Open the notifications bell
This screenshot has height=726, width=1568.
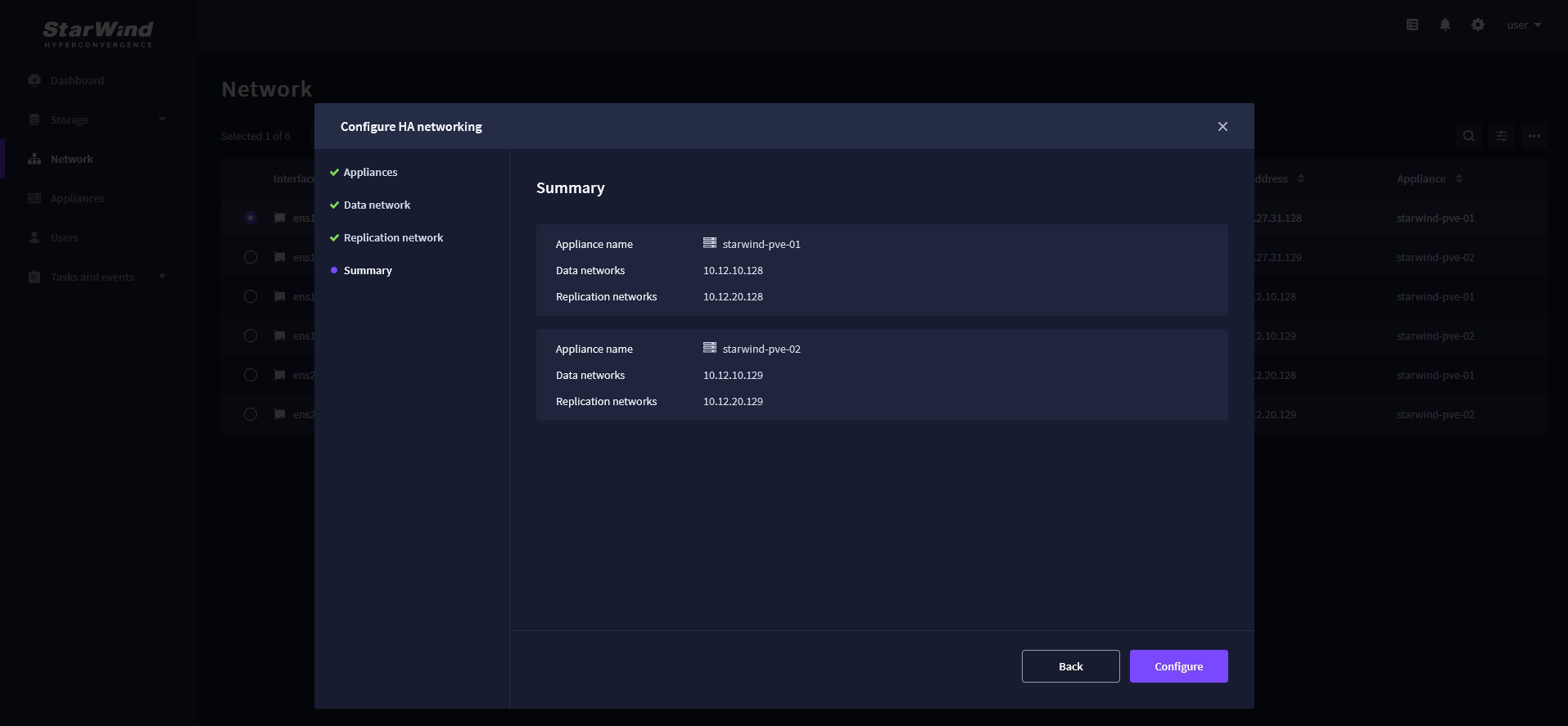pyautogui.click(x=1445, y=25)
